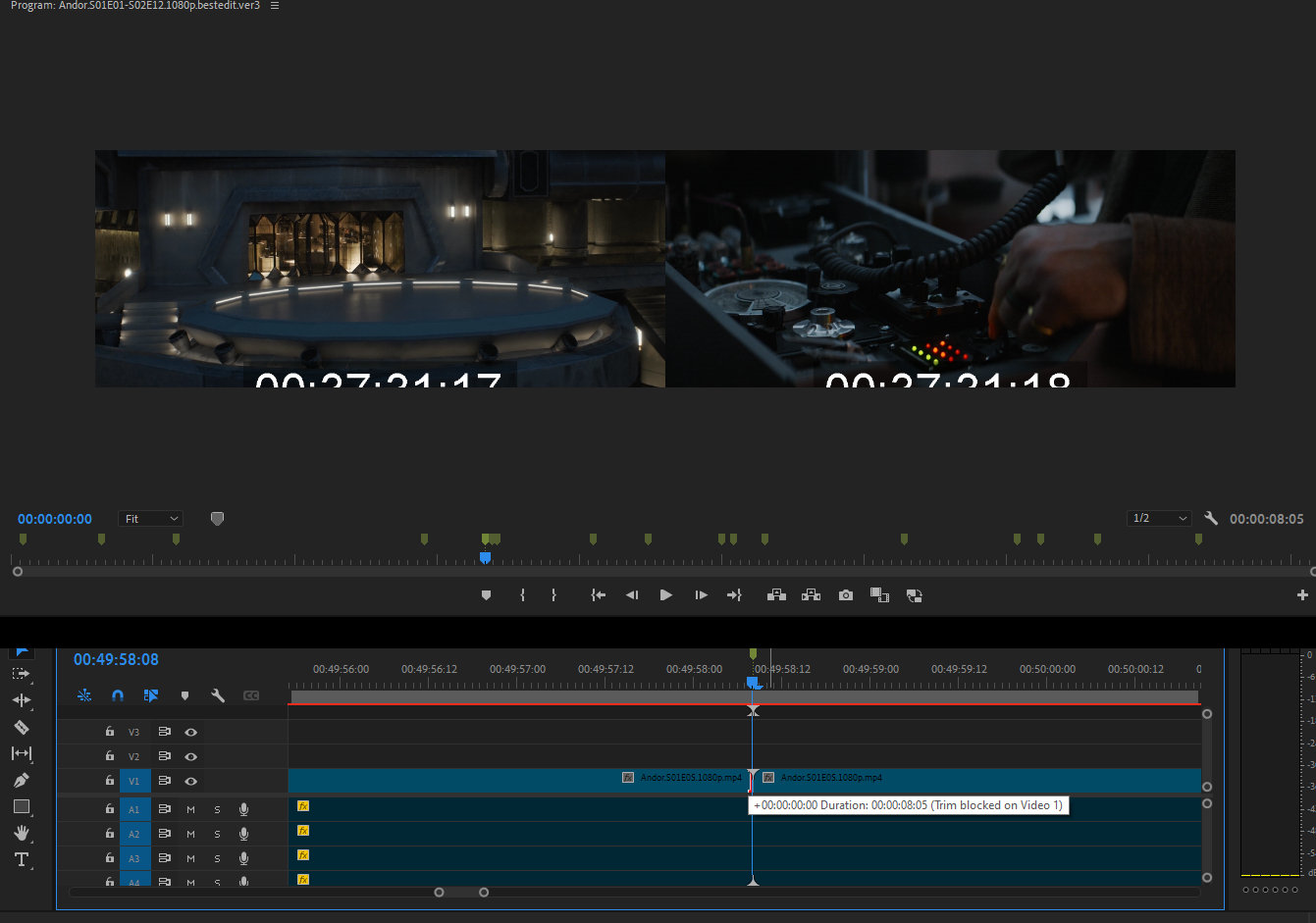Click the Add Marker button in the transport bar
Screen dimensions: 1316x923
(x=486, y=595)
